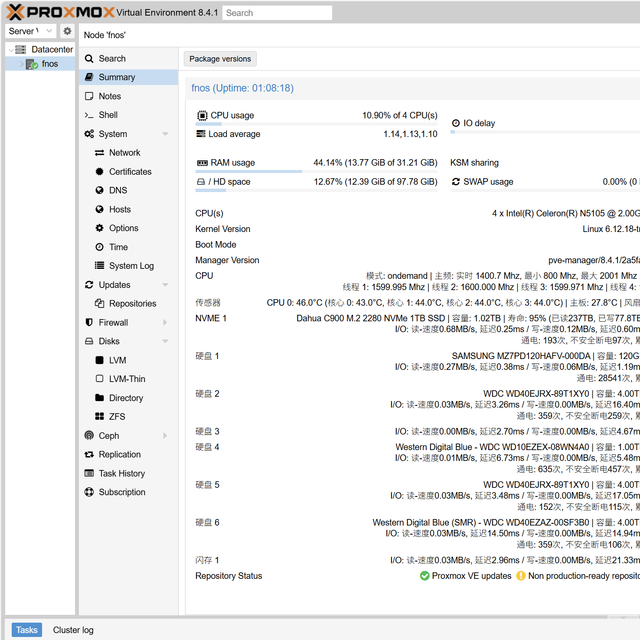Screen dimensions: 640x640
Task: Click the top Search input field
Action: [x=277, y=13]
